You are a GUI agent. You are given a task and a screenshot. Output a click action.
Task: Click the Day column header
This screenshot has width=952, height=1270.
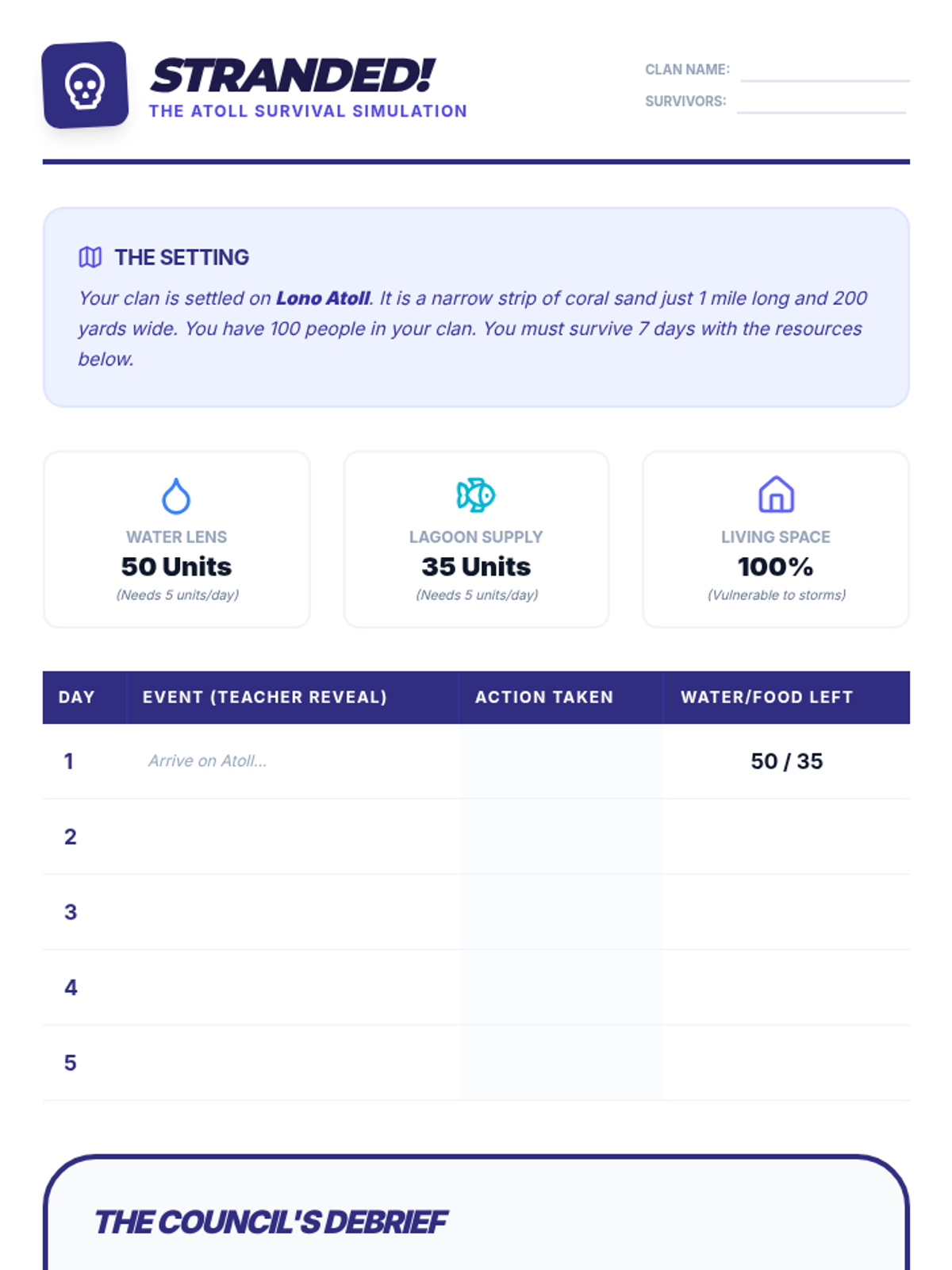[x=77, y=697]
